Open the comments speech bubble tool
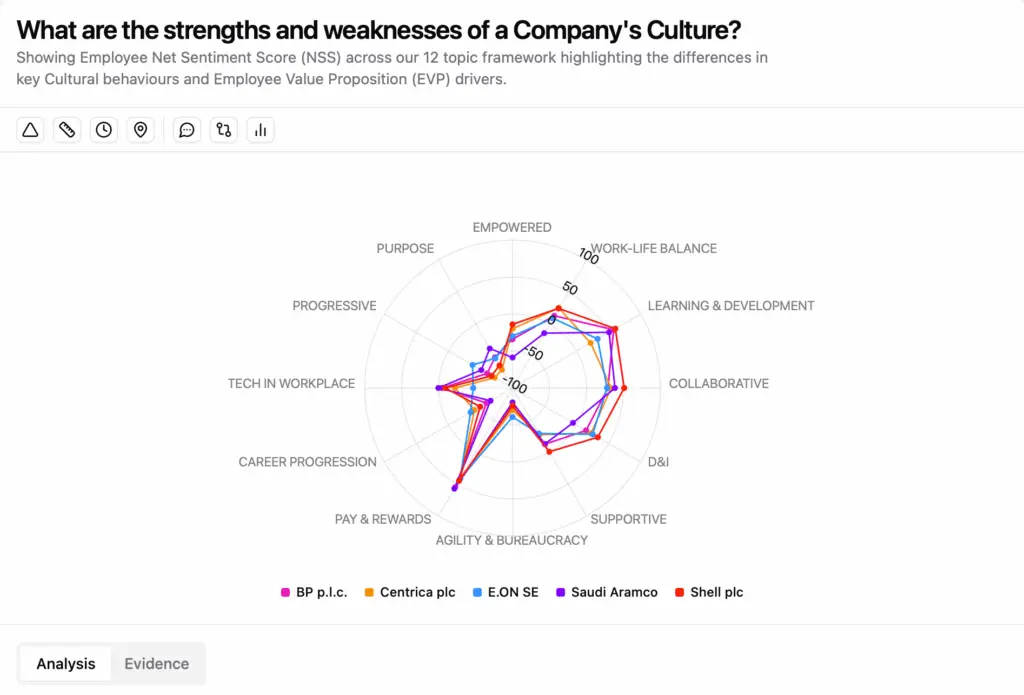Viewport: 1024px width, 695px height. [x=186, y=129]
